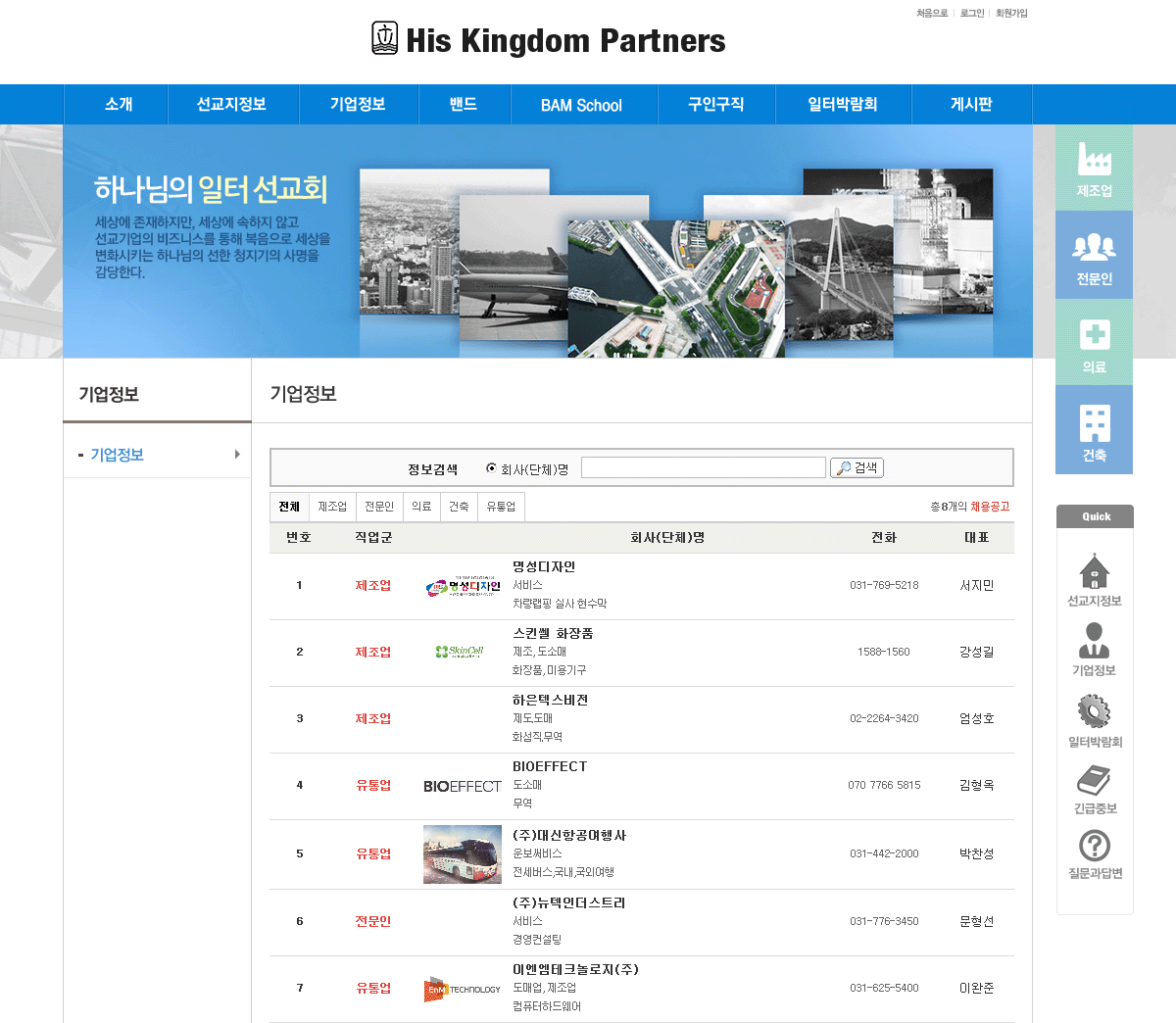Click representative name 엄성호
Viewport: 1176px width, 1023px height.
[977, 719]
